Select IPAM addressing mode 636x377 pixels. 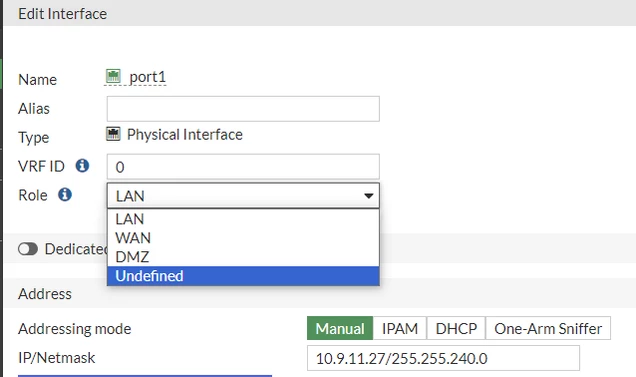400,328
